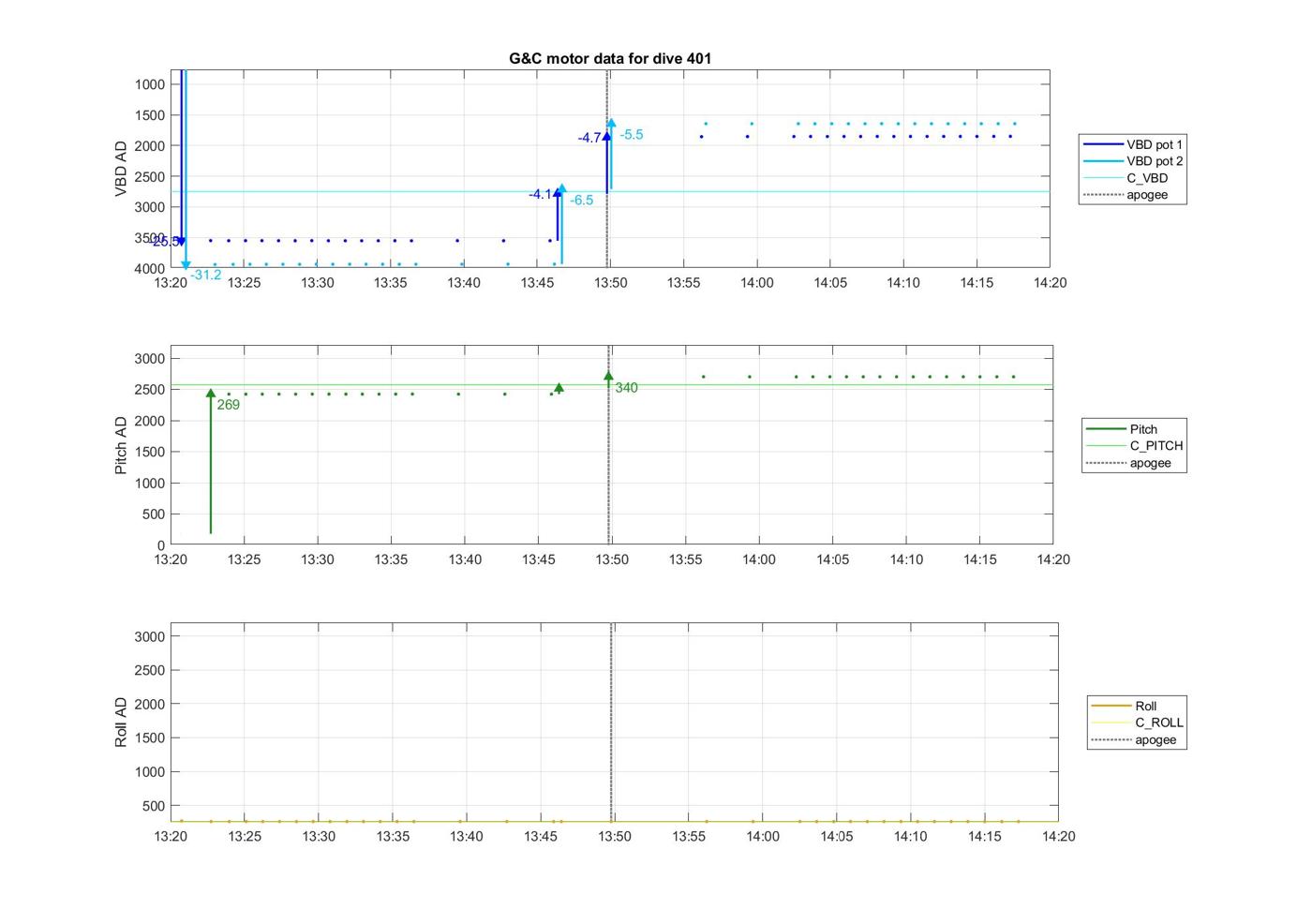Click the "C_PITCH" legend entry
Screen dimensions: 1312x924
[x=1133, y=446]
